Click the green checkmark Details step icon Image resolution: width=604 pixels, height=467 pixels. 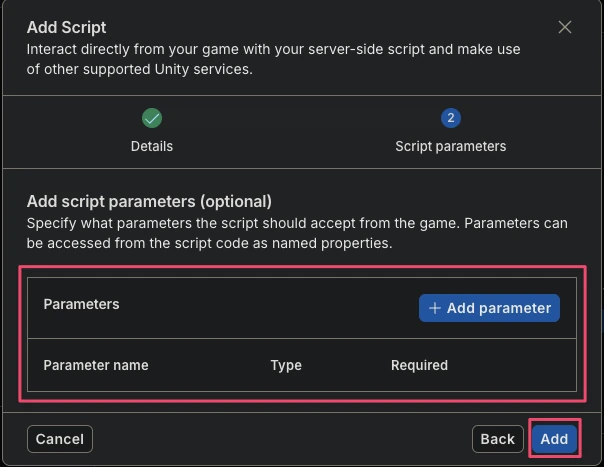point(152,118)
